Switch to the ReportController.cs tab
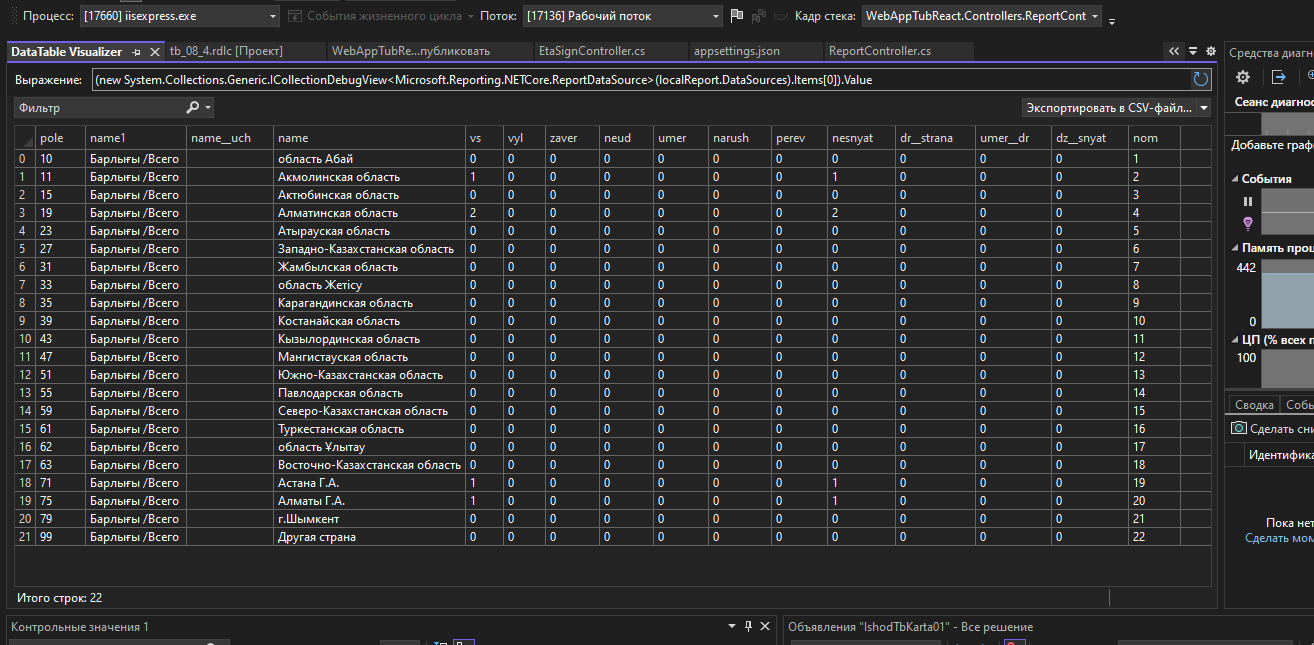 tap(879, 51)
